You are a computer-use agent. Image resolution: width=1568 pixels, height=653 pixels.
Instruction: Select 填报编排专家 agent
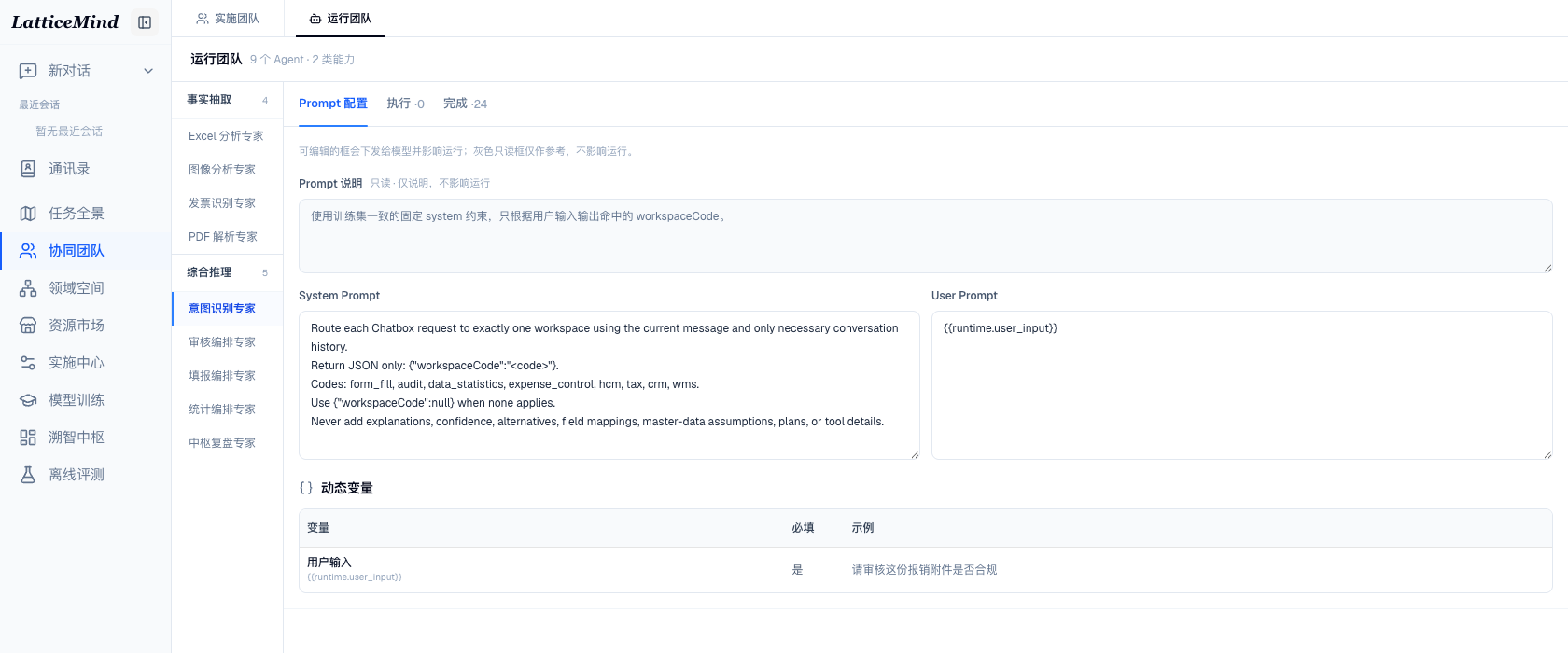(227, 376)
